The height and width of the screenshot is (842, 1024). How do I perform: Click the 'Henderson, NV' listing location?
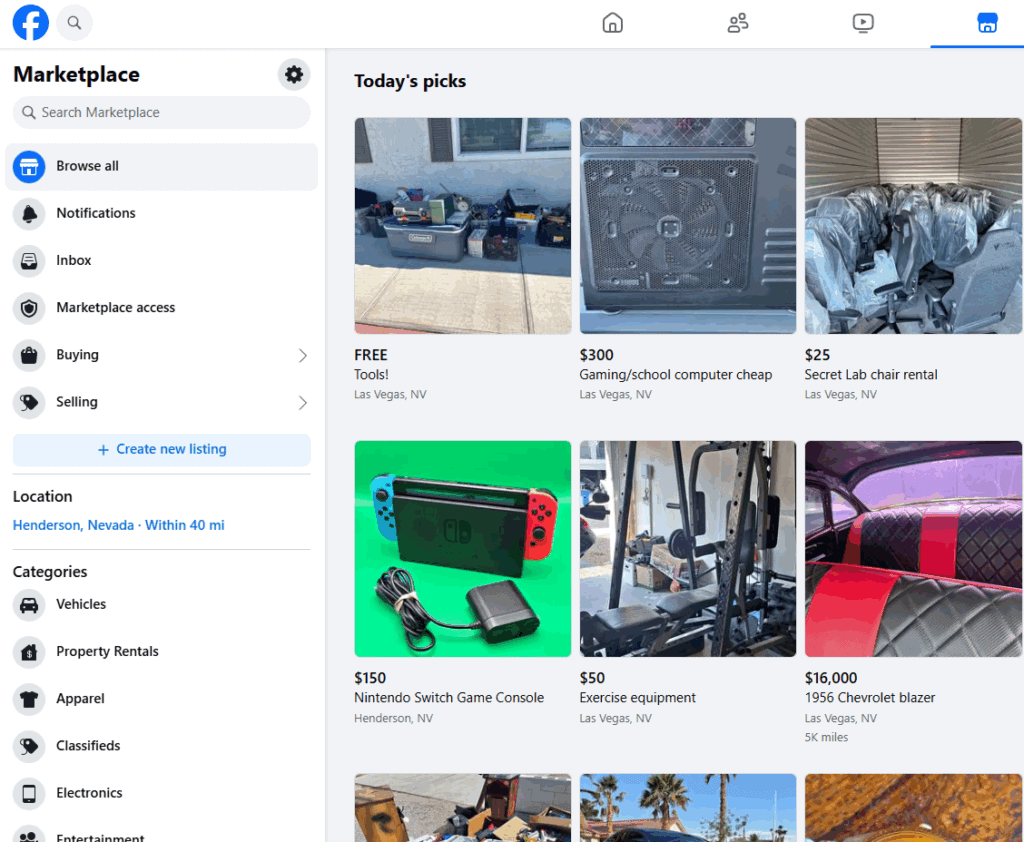point(394,718)
